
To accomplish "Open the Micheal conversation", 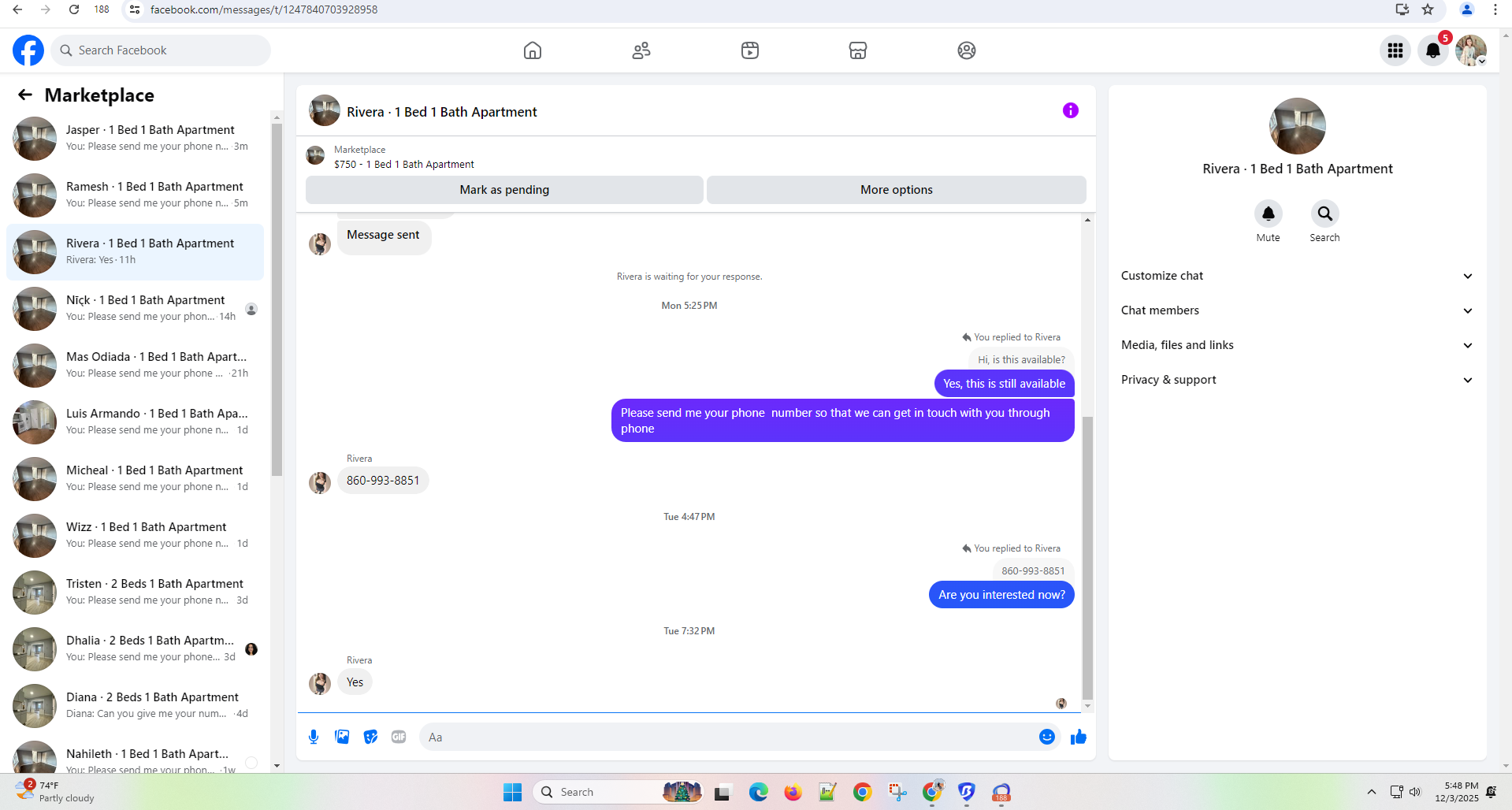I will 136,479.
